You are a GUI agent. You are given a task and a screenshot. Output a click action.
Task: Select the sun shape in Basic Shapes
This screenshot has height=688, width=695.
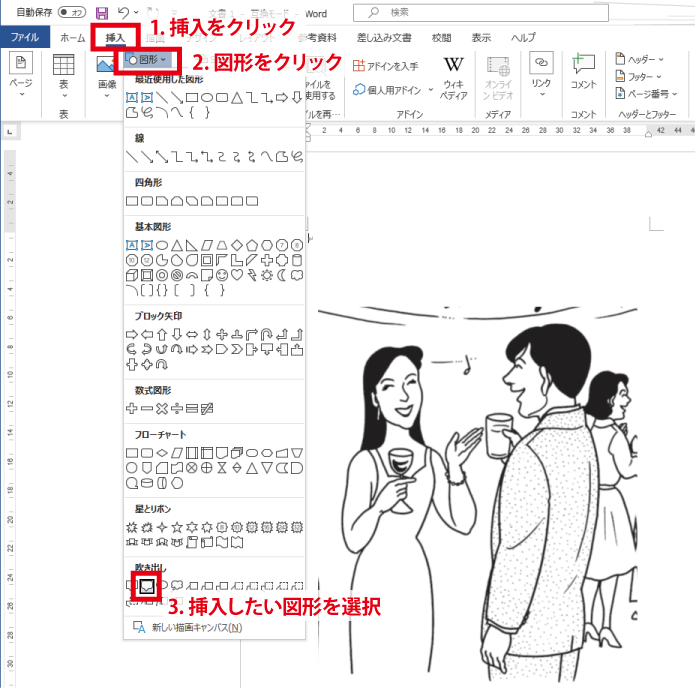tap(267, 275)
